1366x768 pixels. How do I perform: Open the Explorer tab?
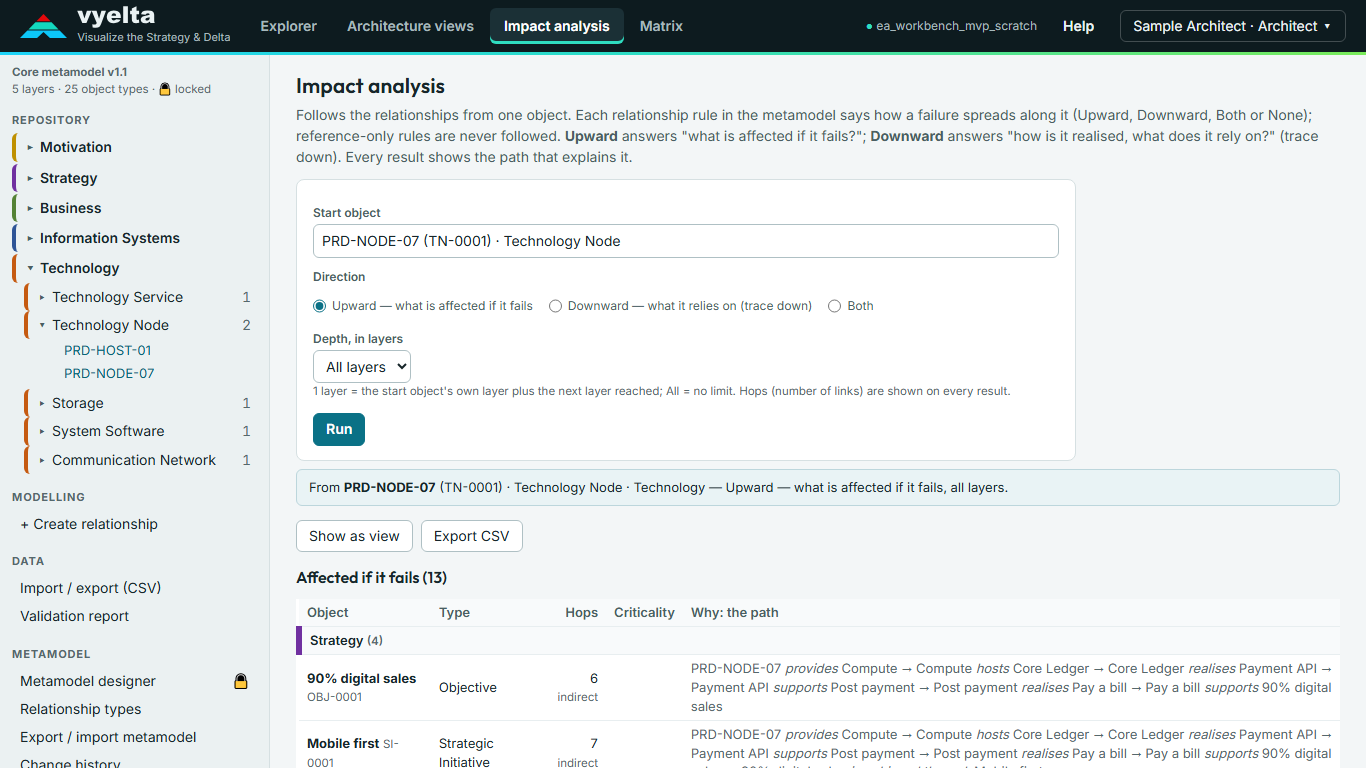[x=288, y=26]
